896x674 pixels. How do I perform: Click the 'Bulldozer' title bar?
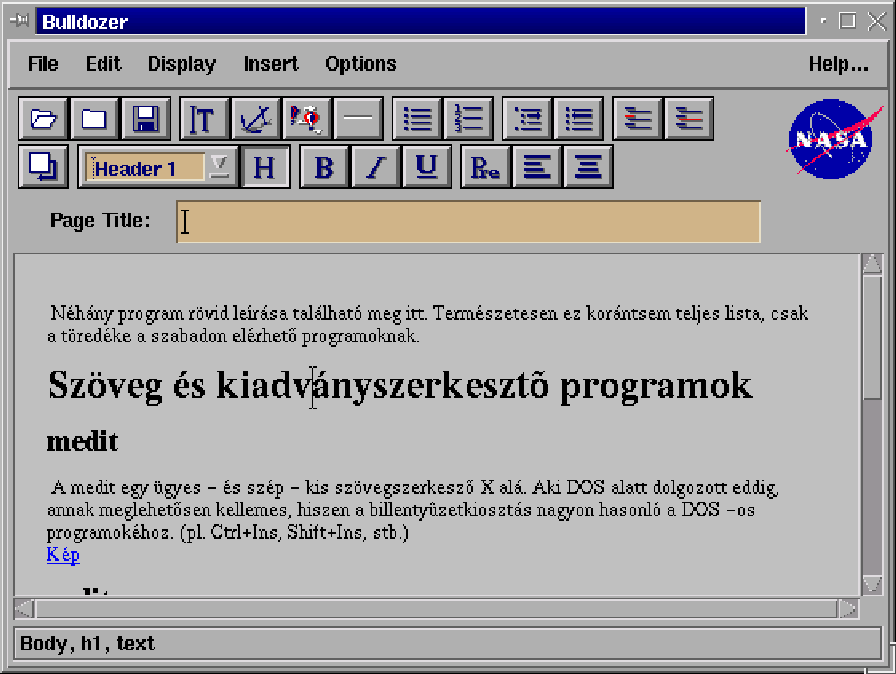[421, 21]
